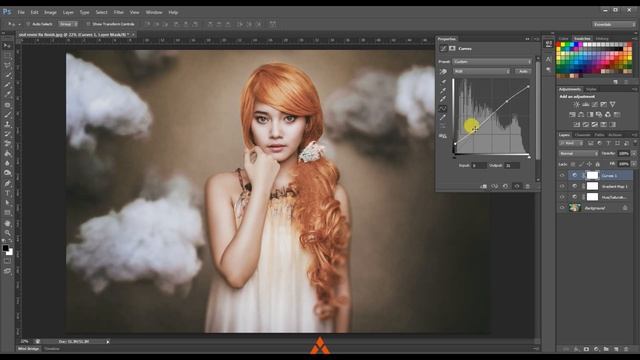Click the Curves black point slider
The width and height of the screenshot is (640, 360).
click(x=454, y=157)
